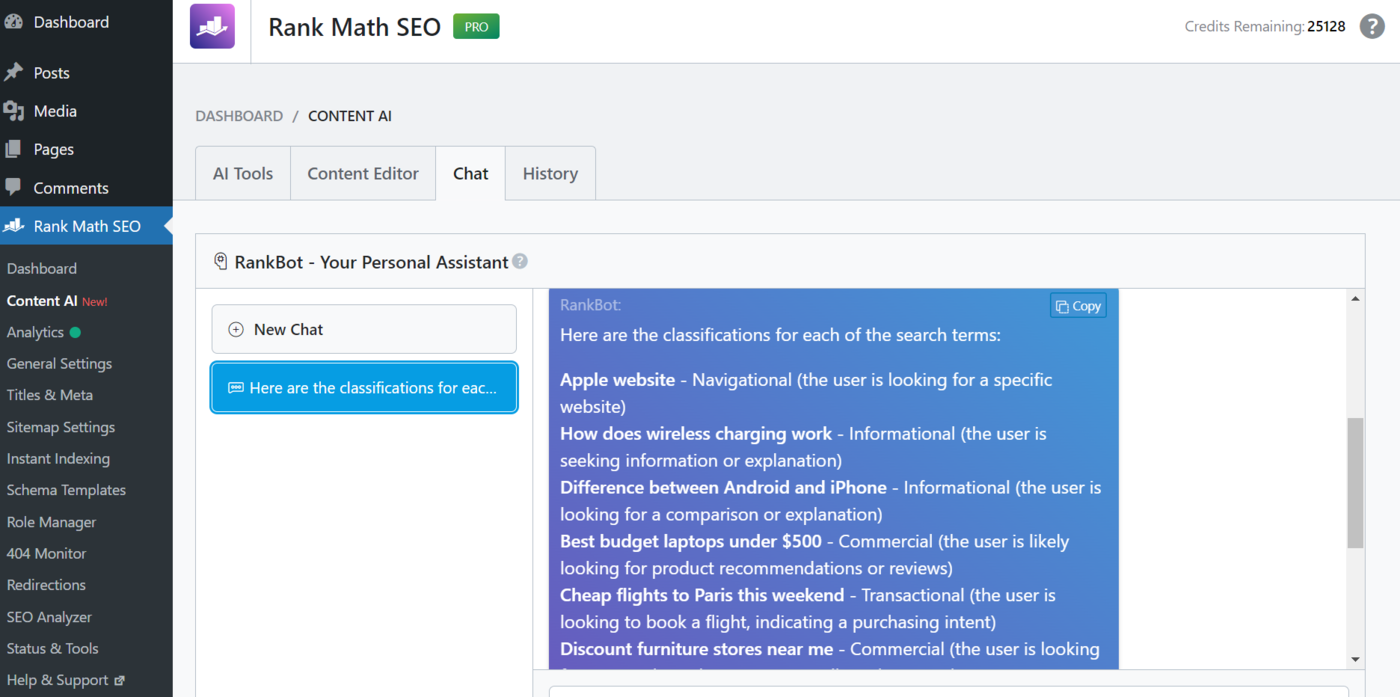Open SEO Analyzer
Image resolution: width=1400 pixels, height=697 pixels.
pyautogui.click(x=49, y=617)
